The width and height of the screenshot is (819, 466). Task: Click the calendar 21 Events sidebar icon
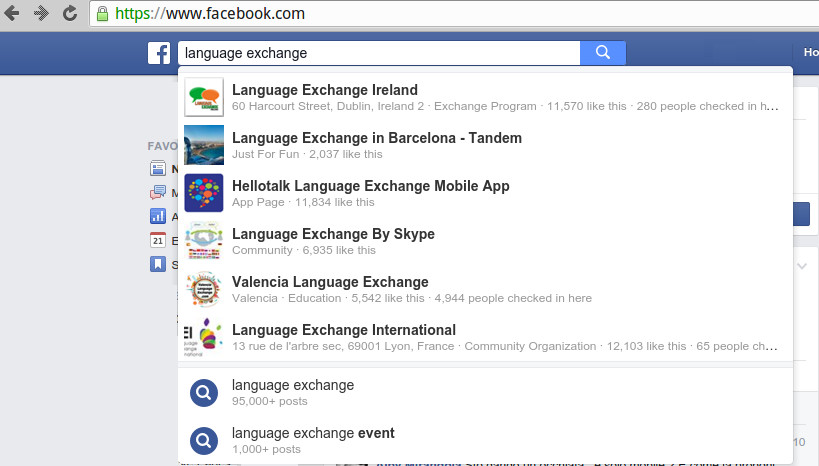pos(158,240)
